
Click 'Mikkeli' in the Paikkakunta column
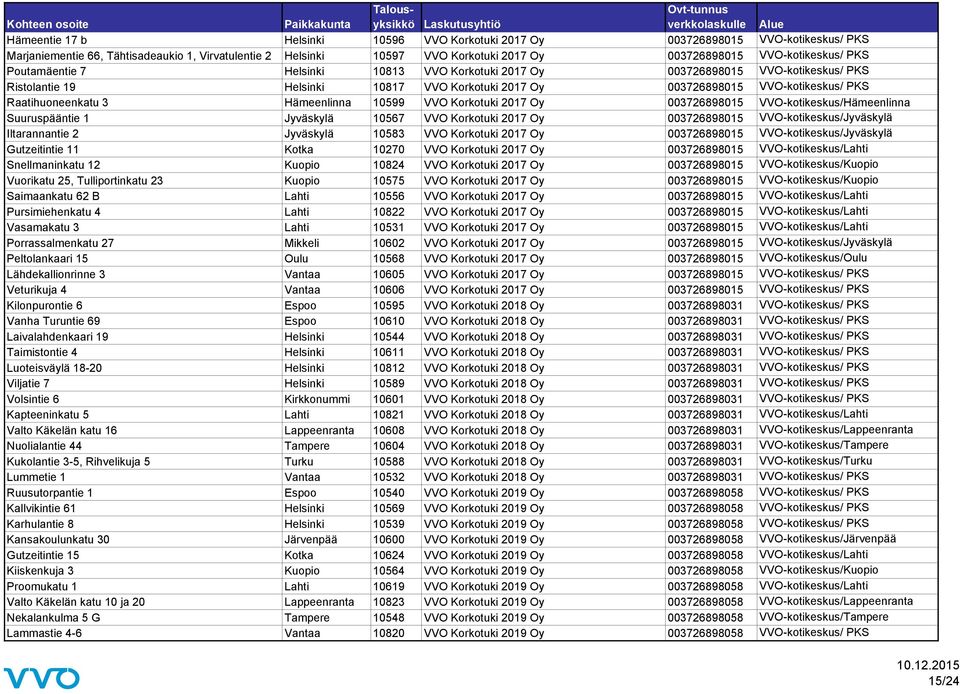click(301, 243)
